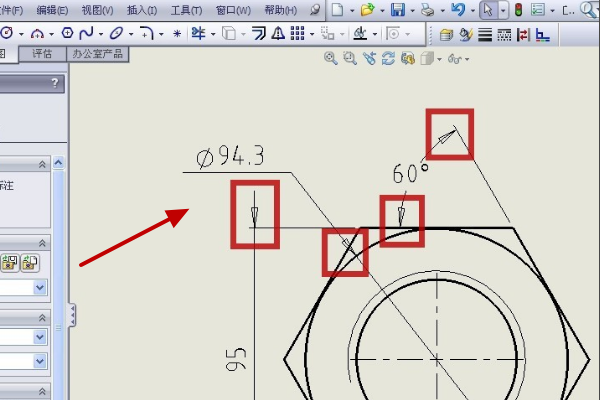Click the mirror entities icon
The height and width of the screenshot is (400, 600).
(x=278, y=33)
